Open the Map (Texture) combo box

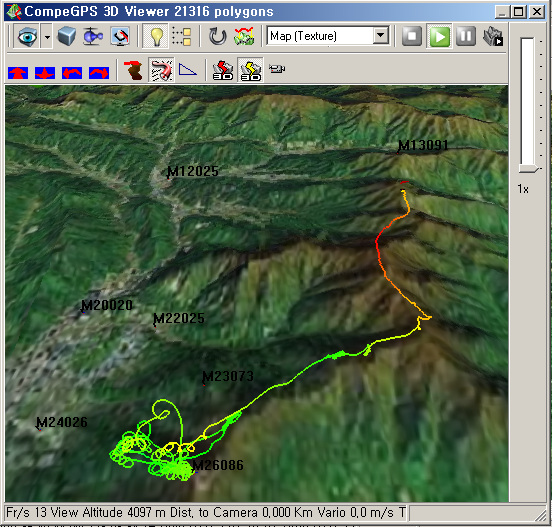click(328, 36)
